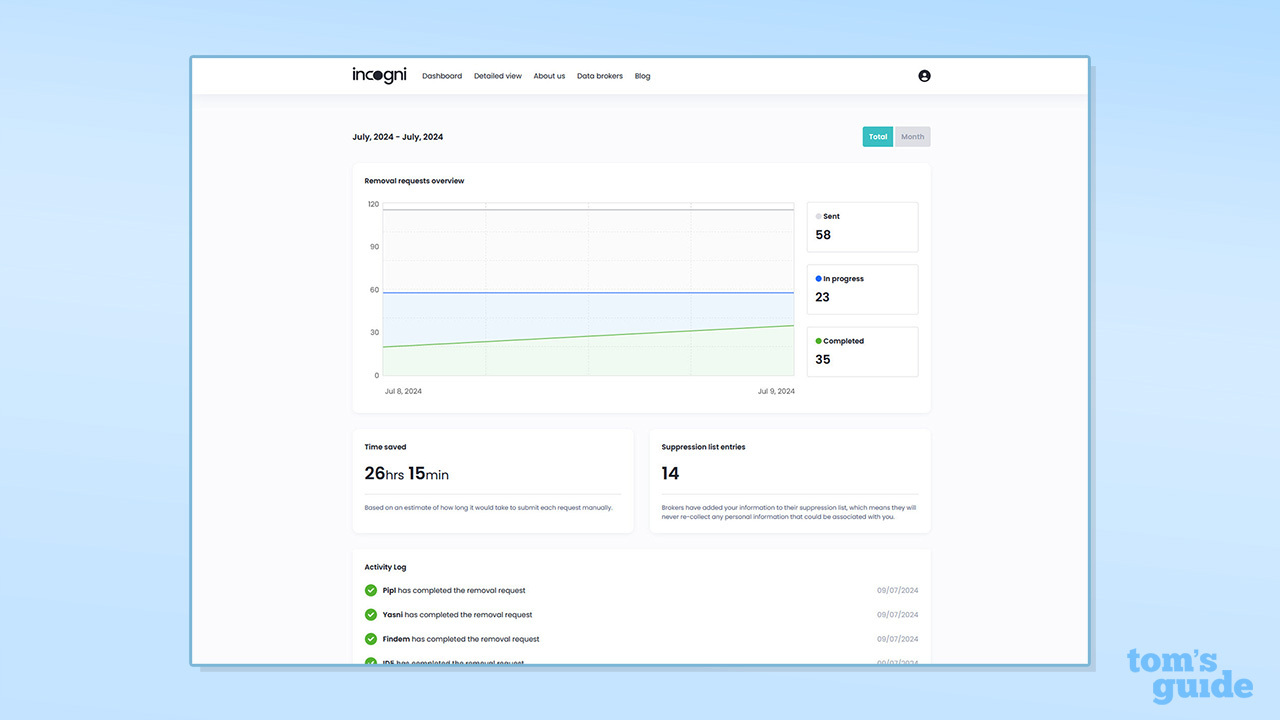Image resolution: width=1280 pixels, height=720 pixels.
Task: Click the Time saved panel
Action: pyautogui.click(x=492, y=480)
